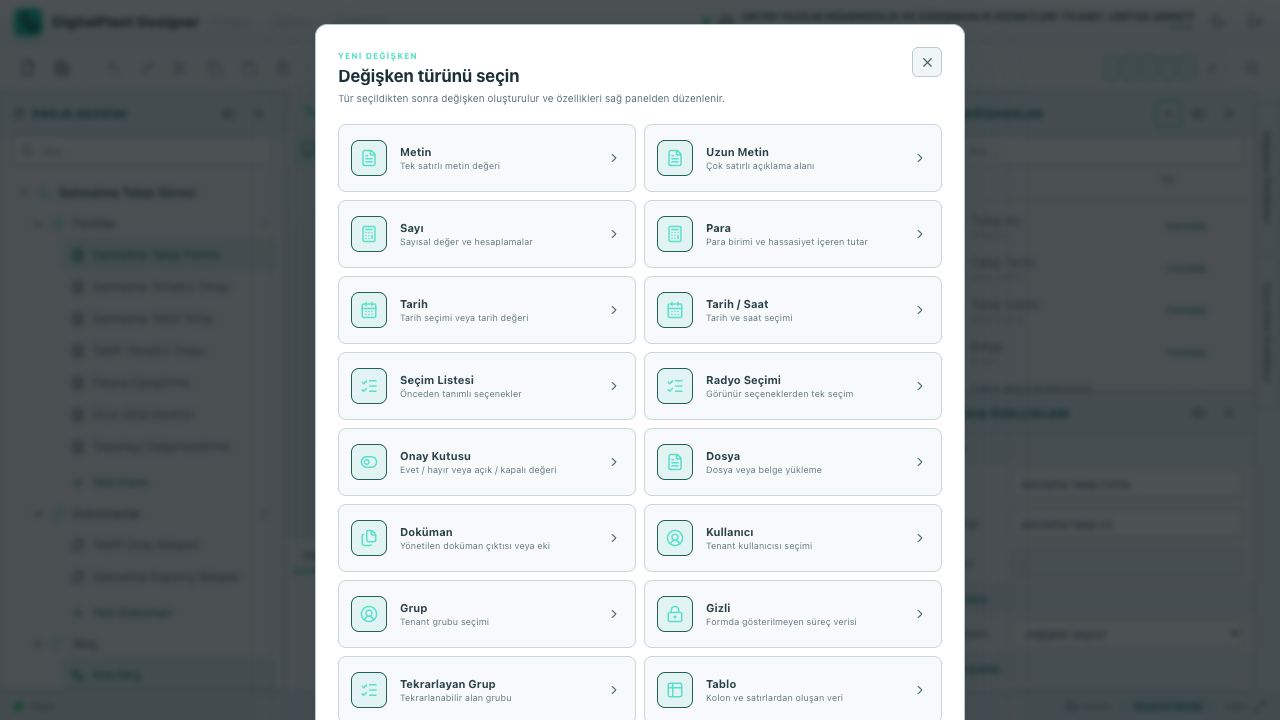Screen dimensions: 1280x720
Task: Select the Tarih / Saat option
Action: point(793,310)
